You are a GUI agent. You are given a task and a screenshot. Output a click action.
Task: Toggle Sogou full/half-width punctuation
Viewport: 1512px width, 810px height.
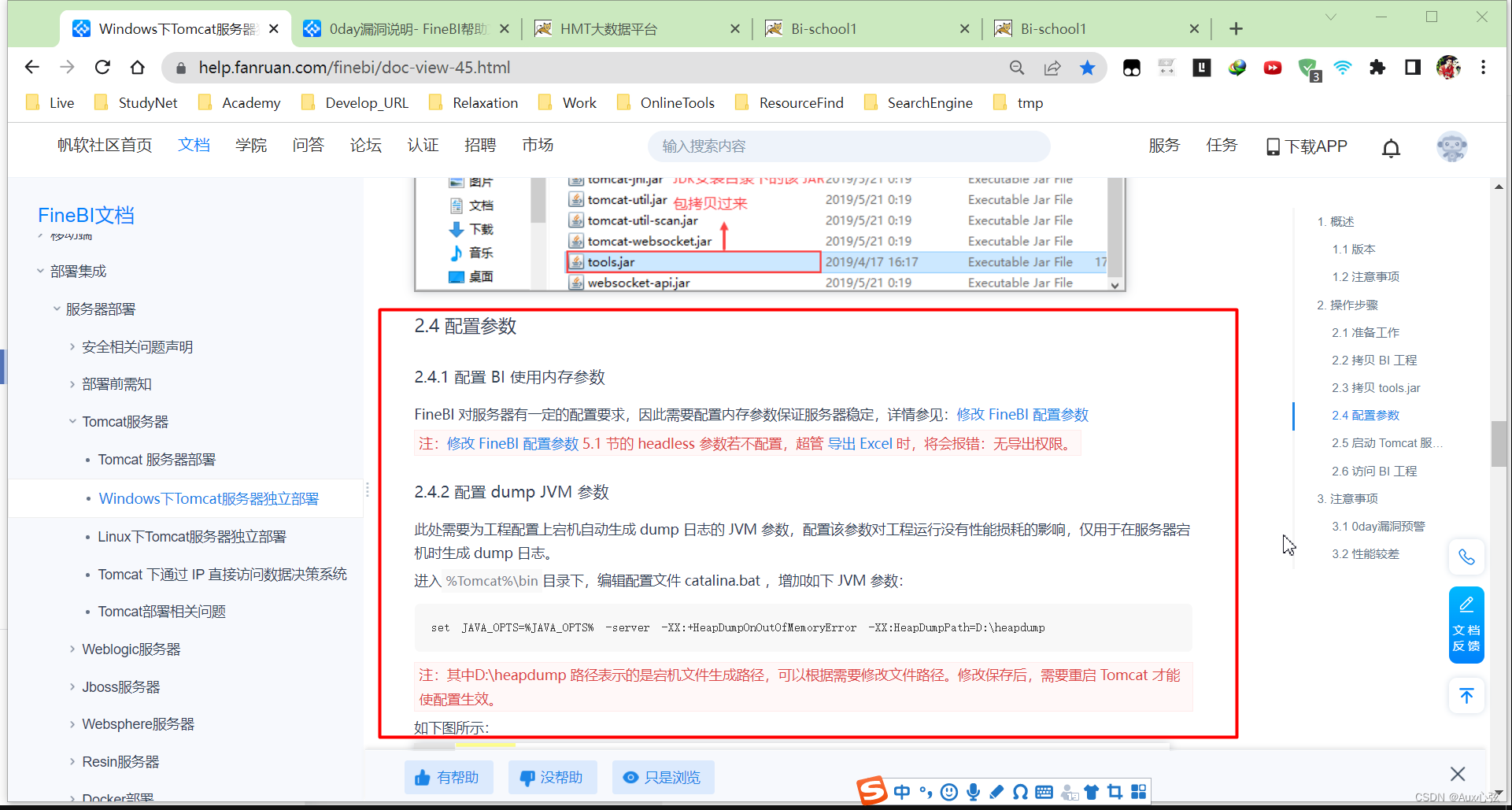925,792
